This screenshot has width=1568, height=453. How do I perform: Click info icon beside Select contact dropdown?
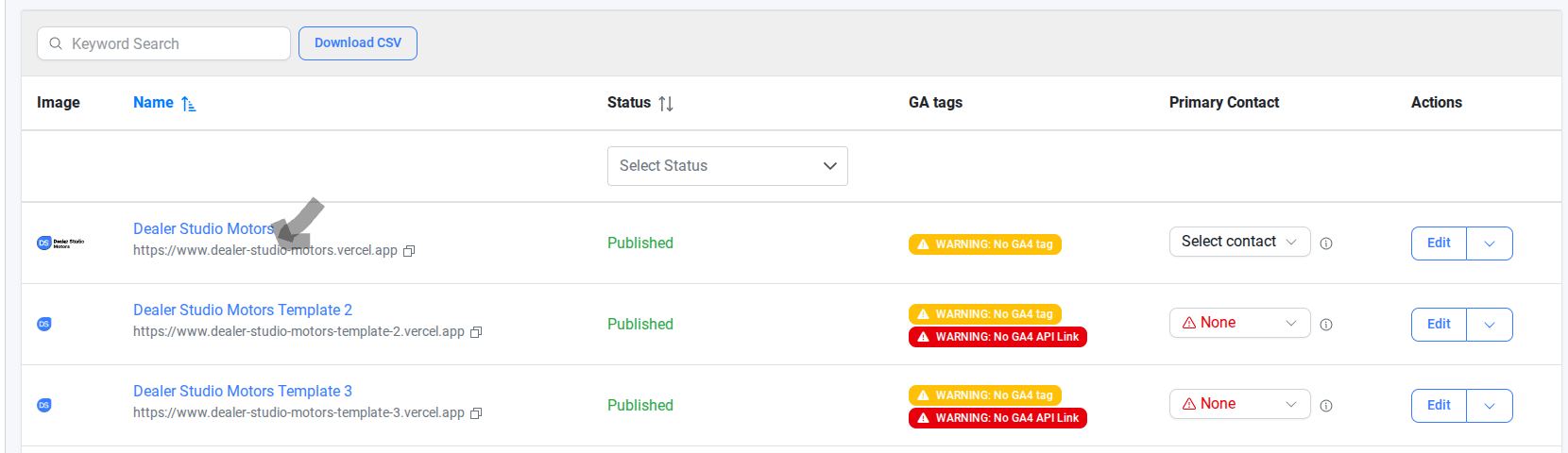click(1326, 243)
